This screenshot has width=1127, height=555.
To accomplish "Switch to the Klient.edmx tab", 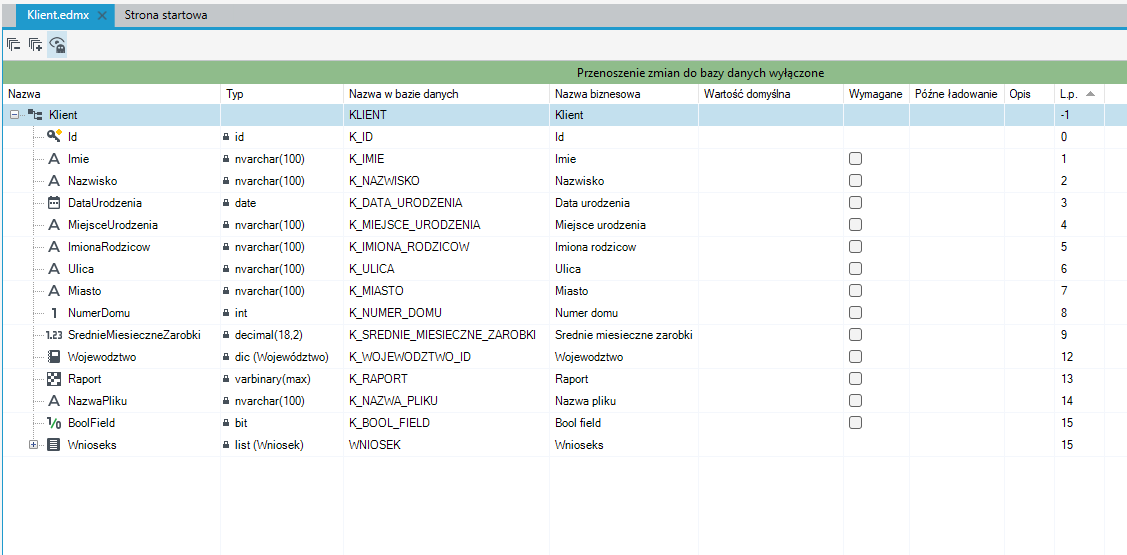I will pos(58,14).
